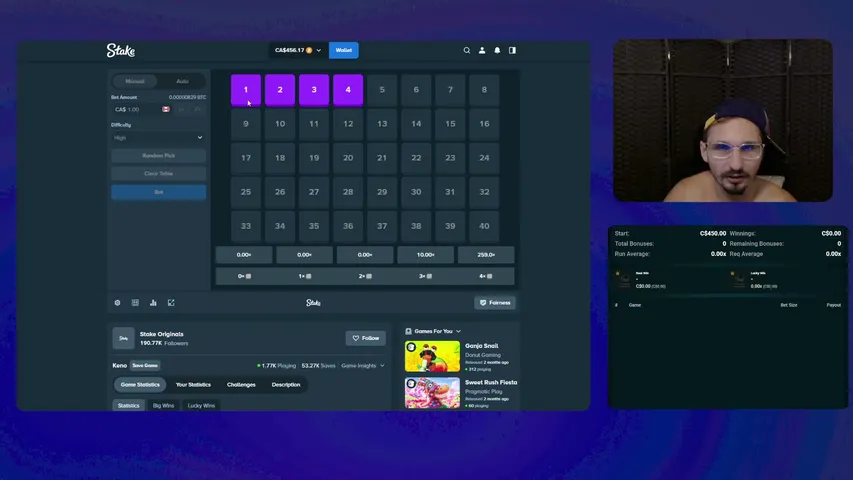
Task: Switch to Auto betting tab
Action: tap(182, 81)
